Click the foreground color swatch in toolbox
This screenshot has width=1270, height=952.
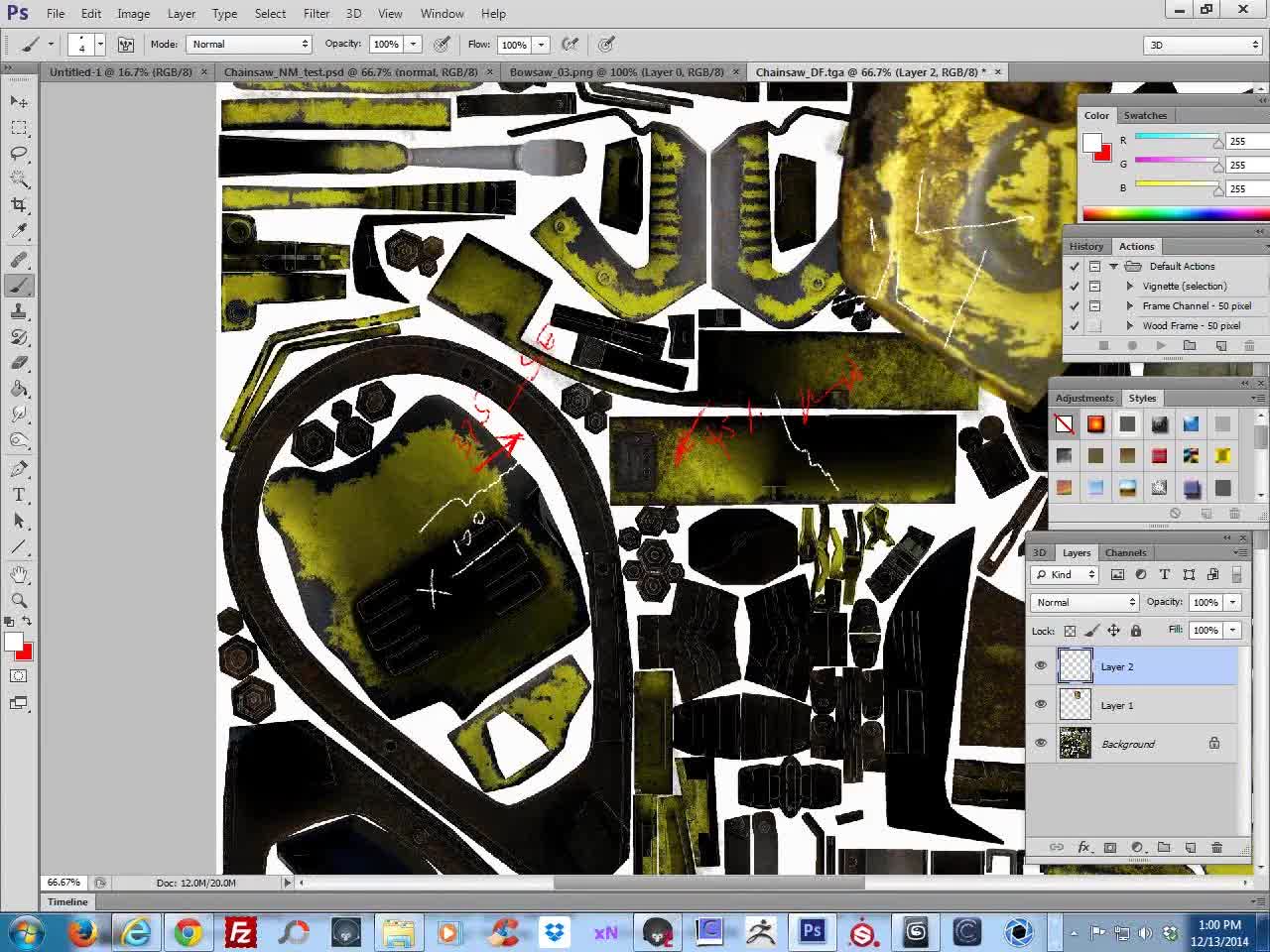13,643
